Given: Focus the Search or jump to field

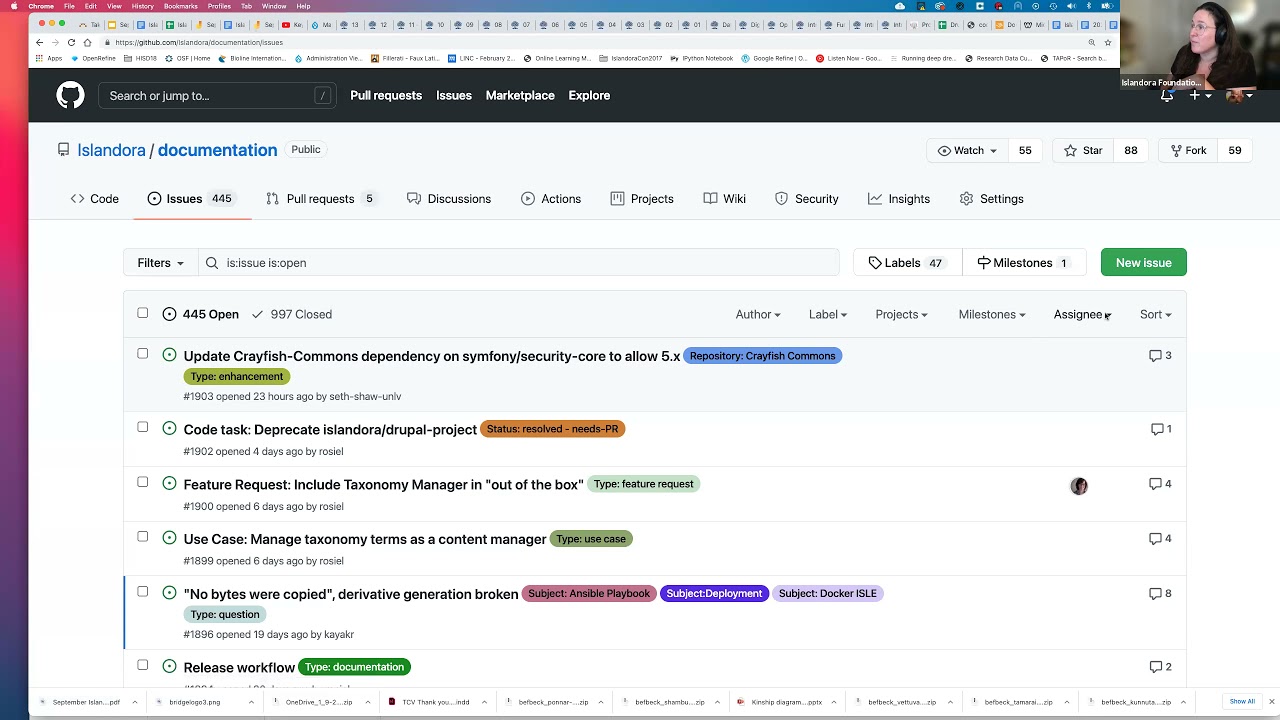Looking at the screenshot, I should [x=217, y=96].
